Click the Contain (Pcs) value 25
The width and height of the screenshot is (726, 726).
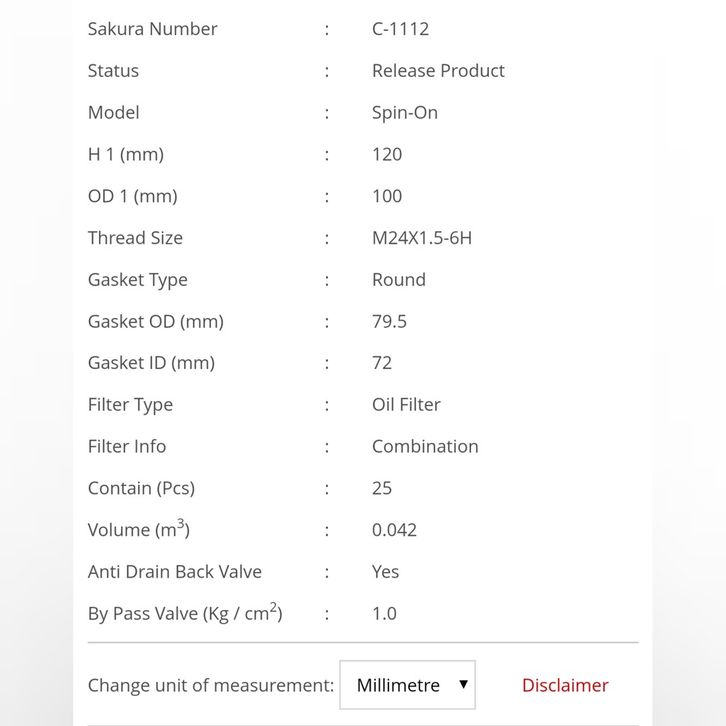click(382, 488)
